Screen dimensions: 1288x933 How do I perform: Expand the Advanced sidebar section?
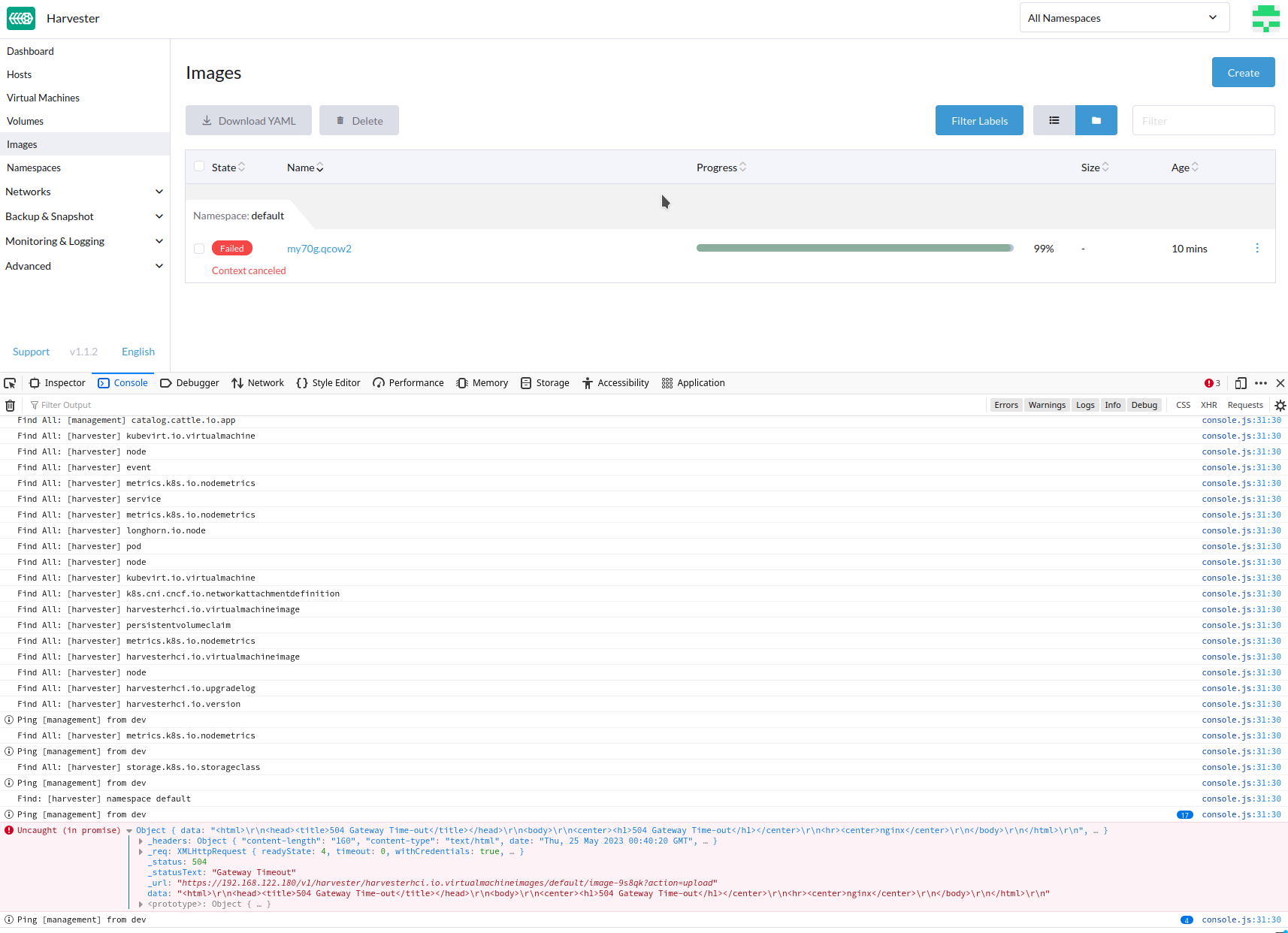tap(83, 265)
